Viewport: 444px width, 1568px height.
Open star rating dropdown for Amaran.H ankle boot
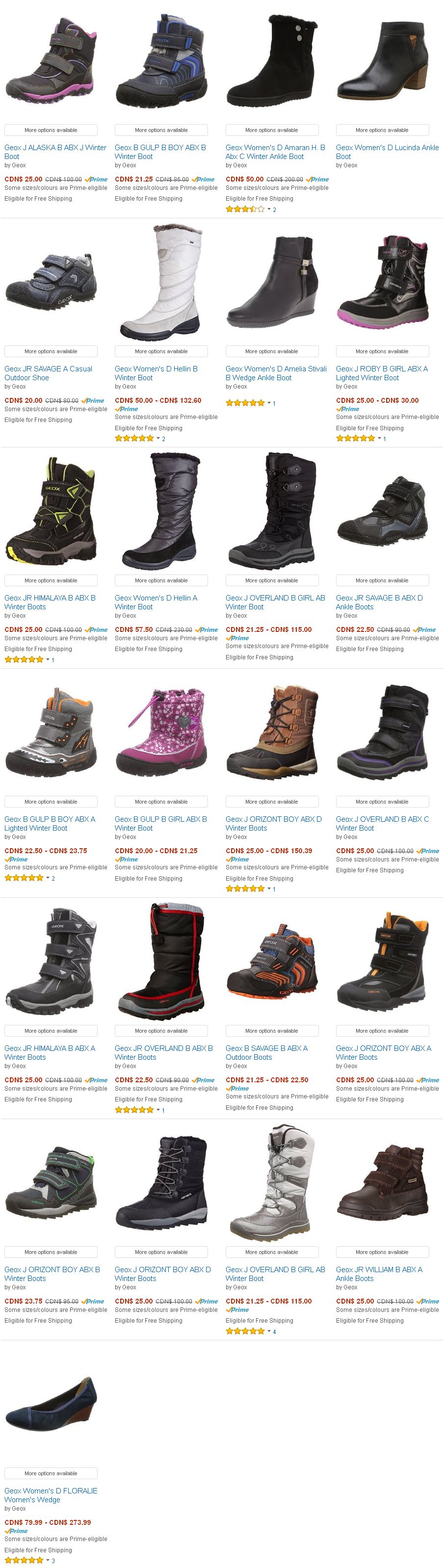[268, 209]
